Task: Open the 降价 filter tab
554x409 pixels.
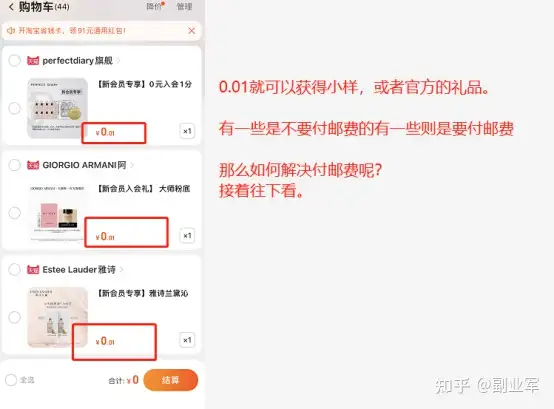Action: (155, 6)
